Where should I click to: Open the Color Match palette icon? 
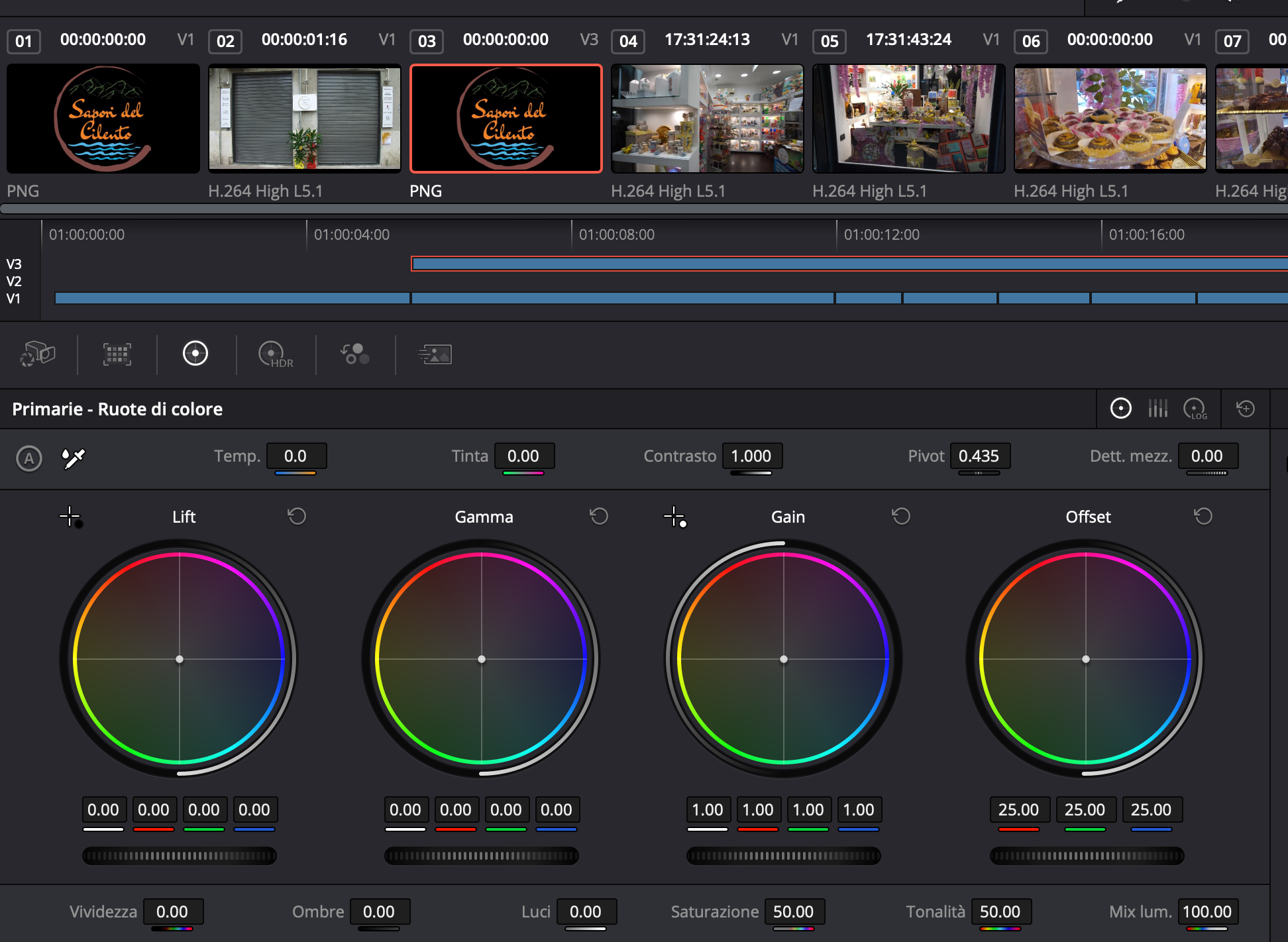tap(117, 354)
